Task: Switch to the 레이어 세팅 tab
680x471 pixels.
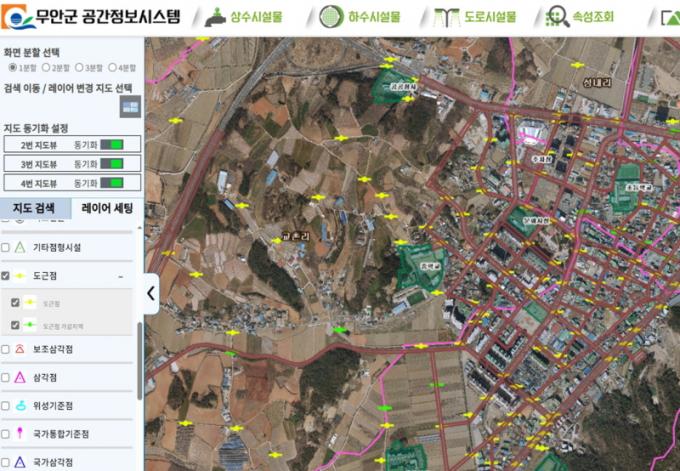Action: pyautogui.click(x=108, y=208)
